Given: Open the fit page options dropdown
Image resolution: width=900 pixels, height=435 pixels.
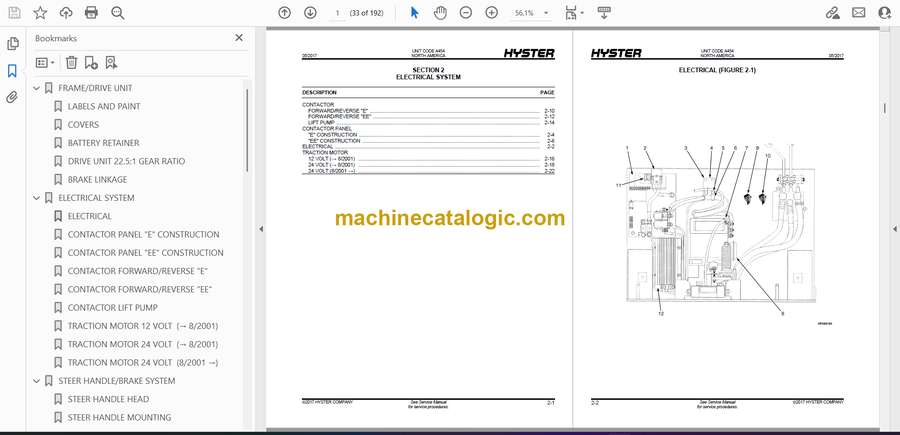Looking at the screenshot, I should point(574,13).
